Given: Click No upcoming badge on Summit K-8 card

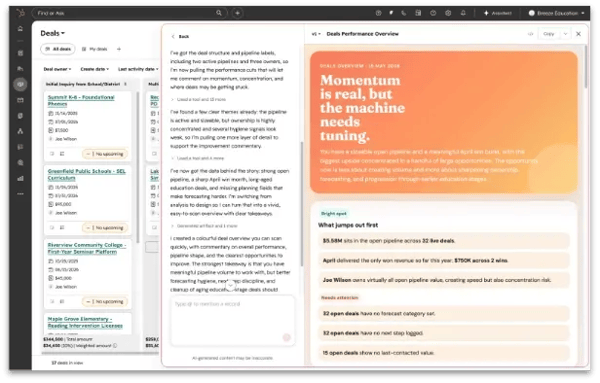Looking at the screenshot, I should point(105,154).
